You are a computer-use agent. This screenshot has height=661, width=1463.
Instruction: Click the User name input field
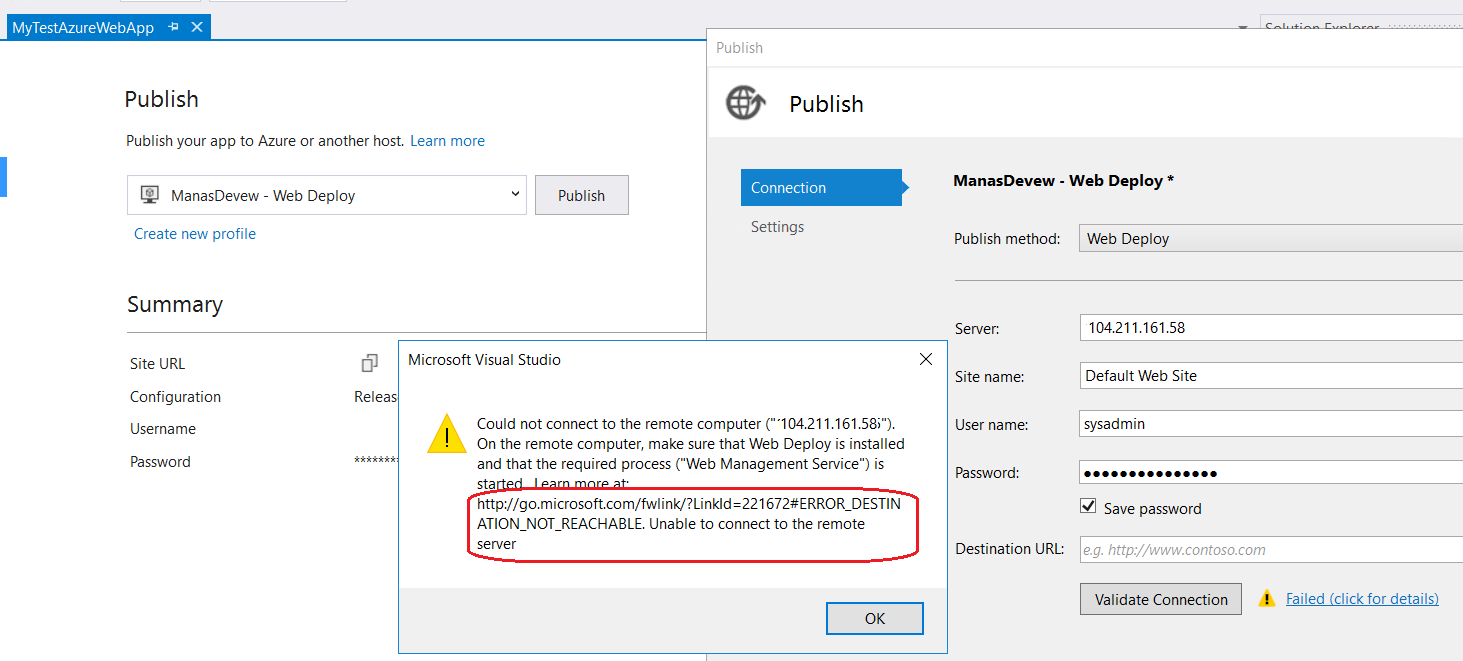tap(1271, 424)
